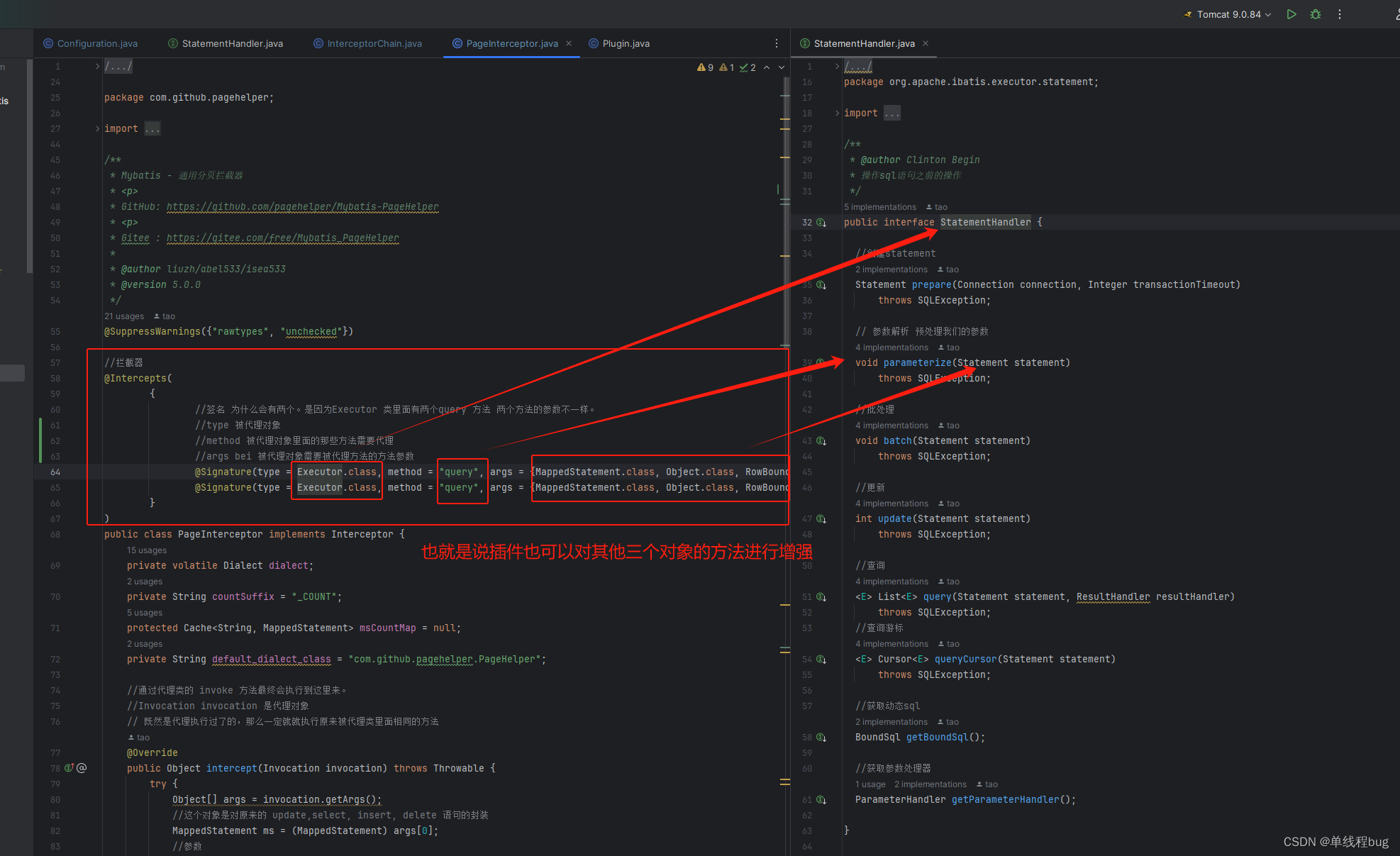Screen dimensions: 1400x856
Task: Click the warnings count inspection widget
Action: pos(706,67)
